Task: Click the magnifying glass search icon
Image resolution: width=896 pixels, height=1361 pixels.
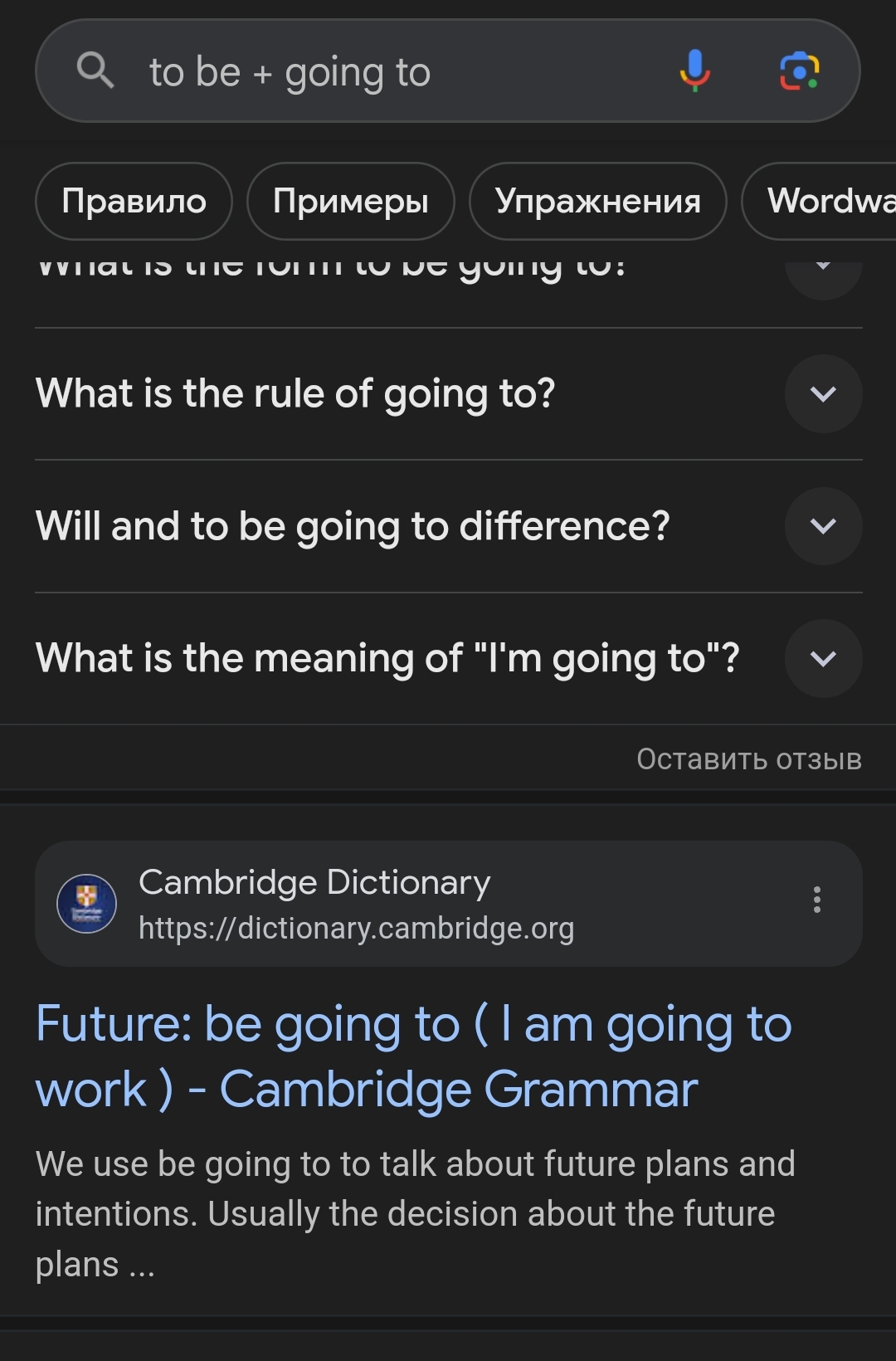Action: 95,71
